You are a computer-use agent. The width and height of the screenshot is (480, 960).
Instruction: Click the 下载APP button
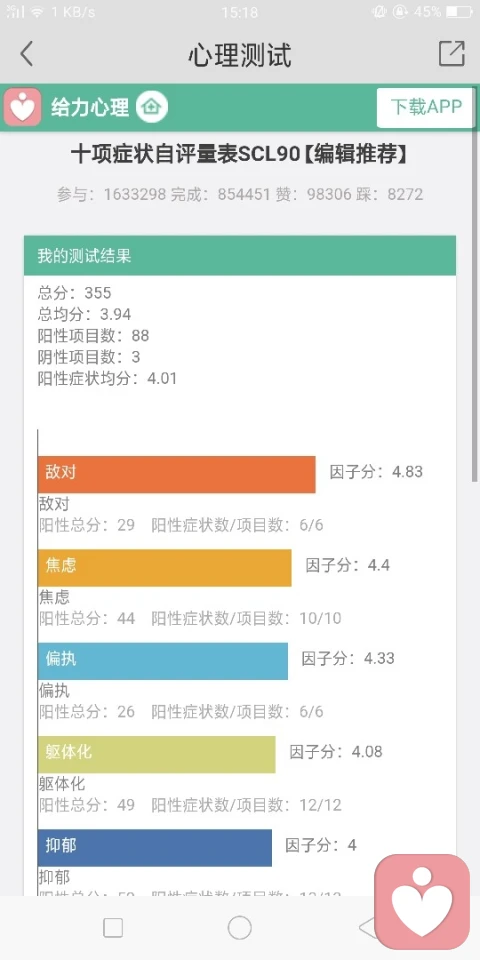[426, 107]
